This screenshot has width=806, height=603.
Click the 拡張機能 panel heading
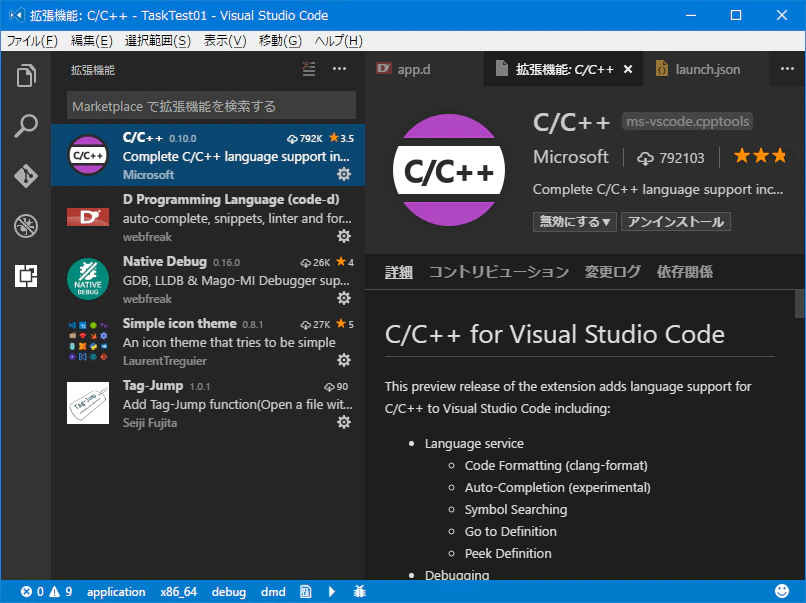point(93,70)
